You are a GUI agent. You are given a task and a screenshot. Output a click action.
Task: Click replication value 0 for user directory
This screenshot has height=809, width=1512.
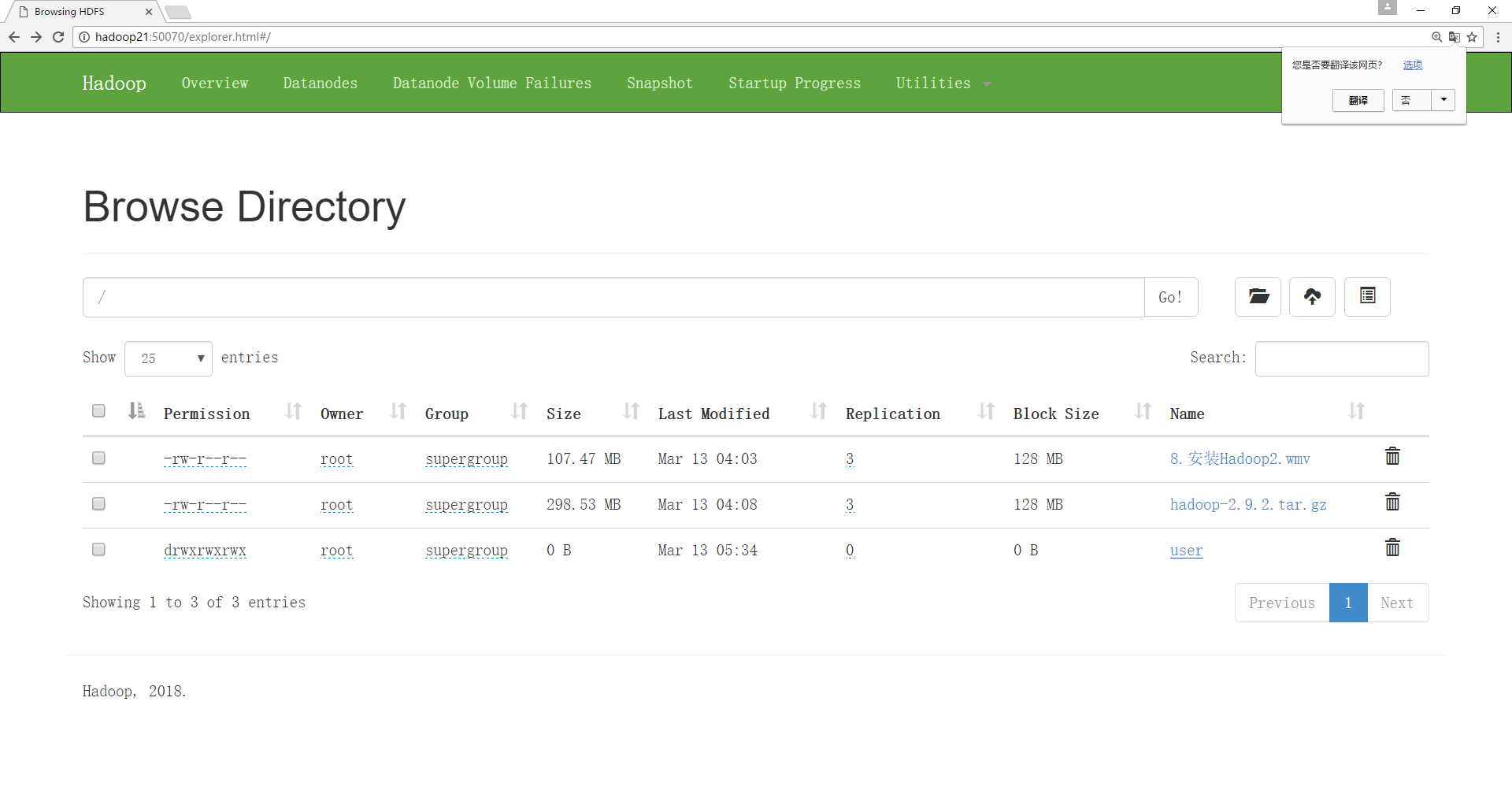click(850, 551)
